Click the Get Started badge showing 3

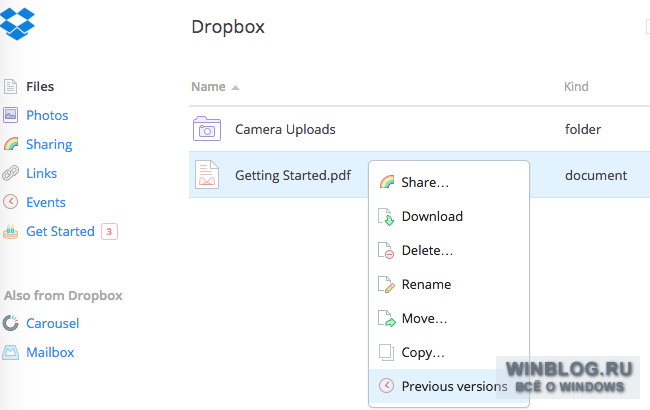pos(109,231)
